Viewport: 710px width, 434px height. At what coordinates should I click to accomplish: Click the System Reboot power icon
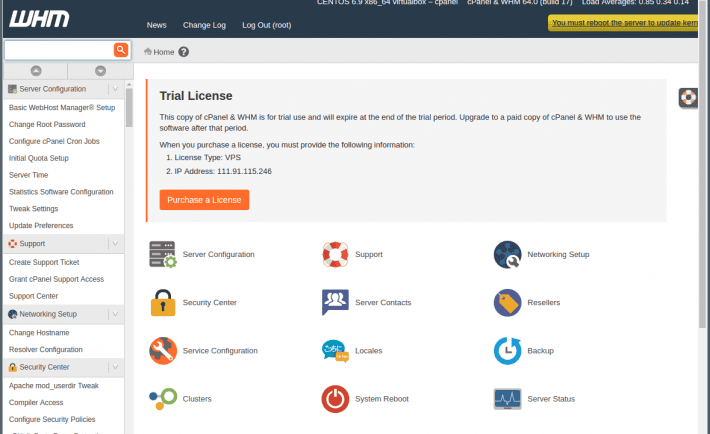[335, 399]
